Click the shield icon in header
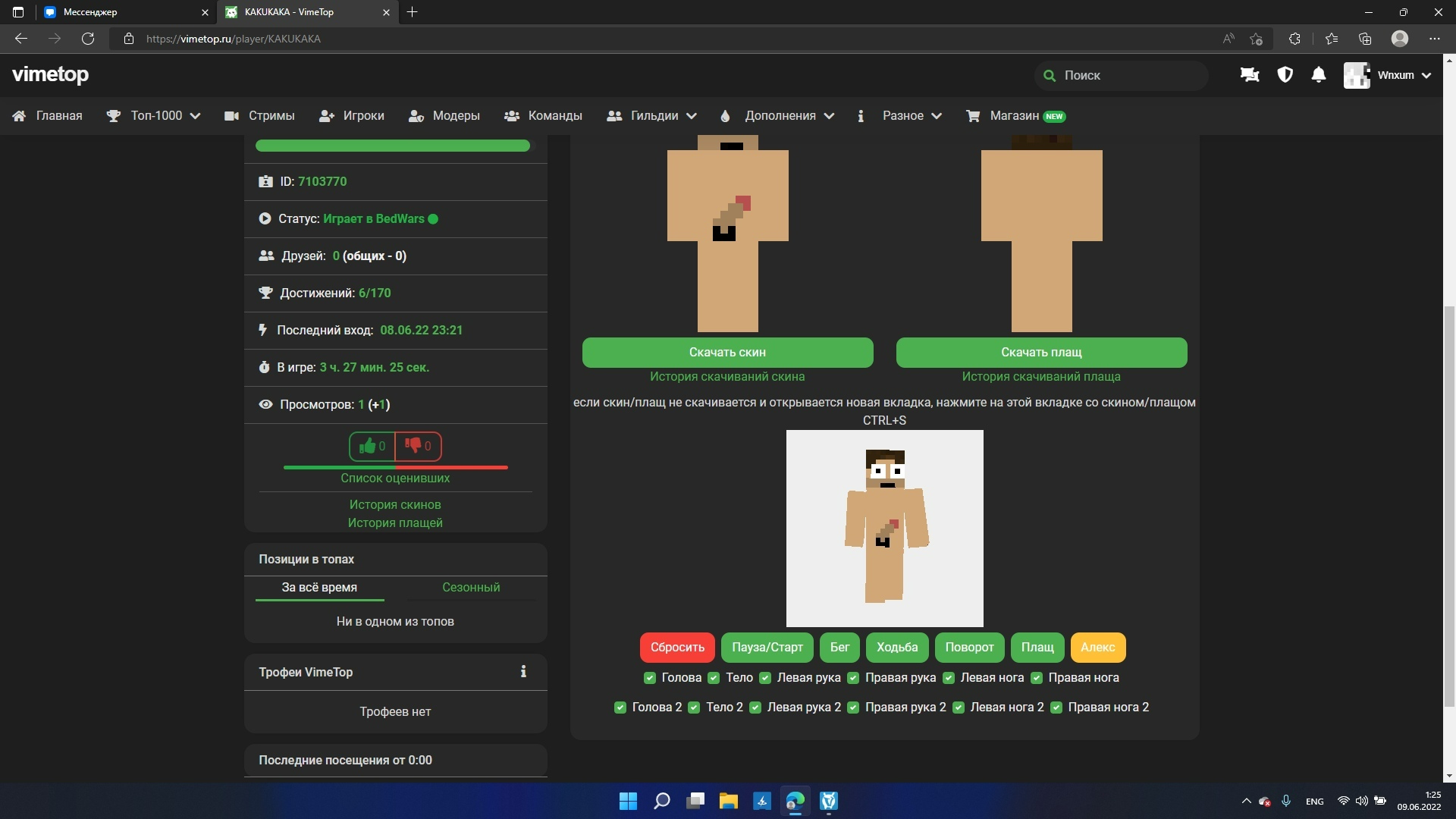 click(x=1285, y=75)
